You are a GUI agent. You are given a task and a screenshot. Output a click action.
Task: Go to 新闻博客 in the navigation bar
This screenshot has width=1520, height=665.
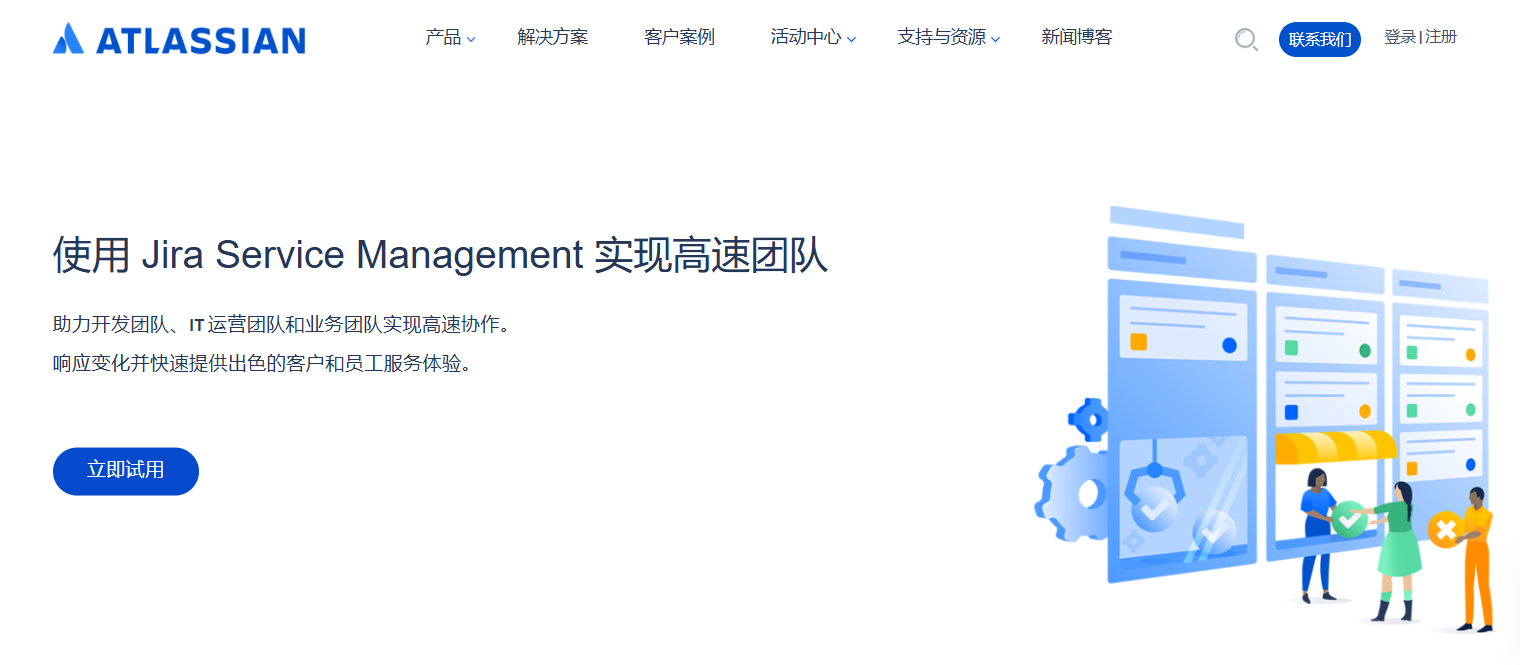tap(1076, 38)
